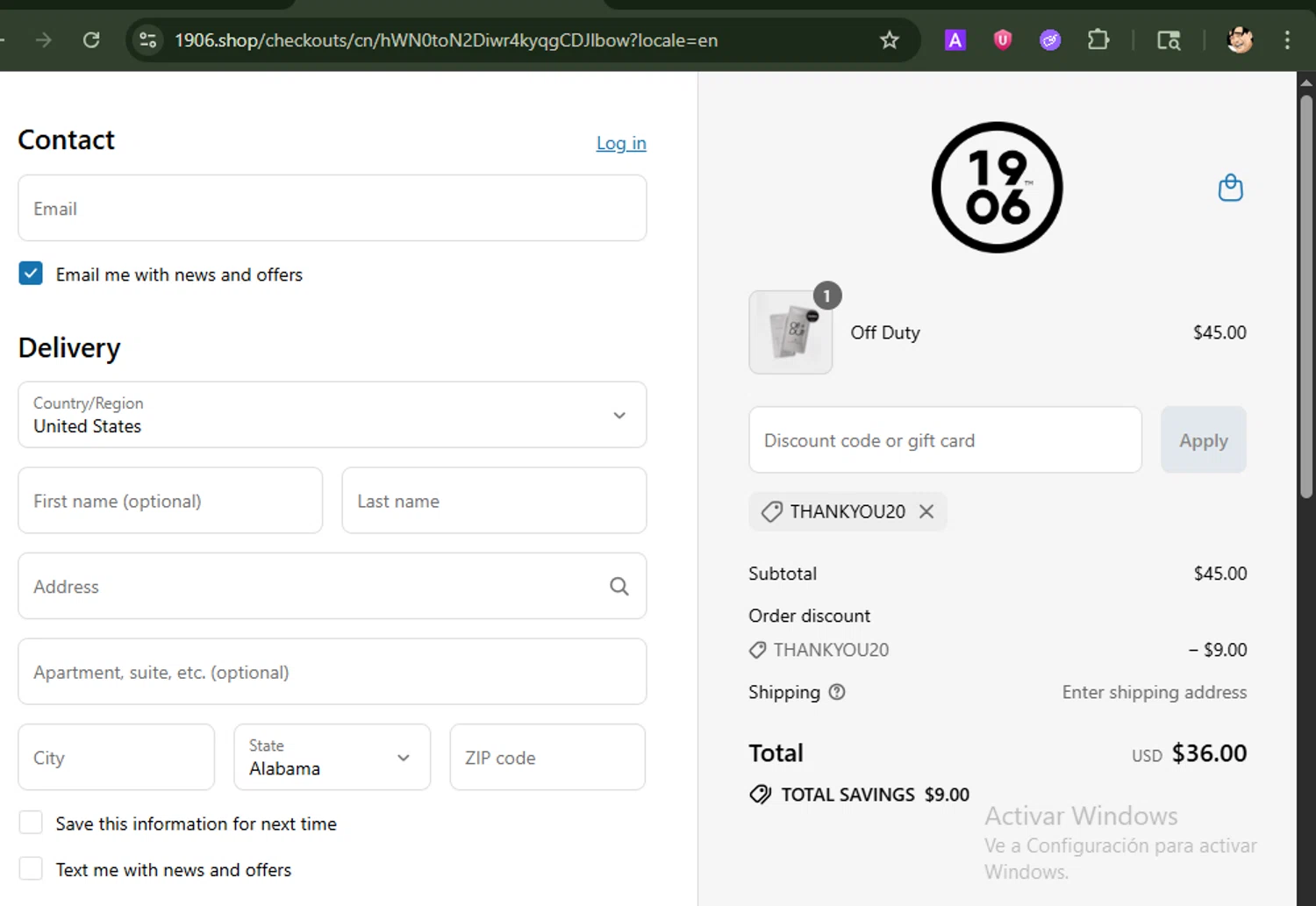Click the Contact section heading
The height and width of the screenshot is (906, 1316).
67,139
